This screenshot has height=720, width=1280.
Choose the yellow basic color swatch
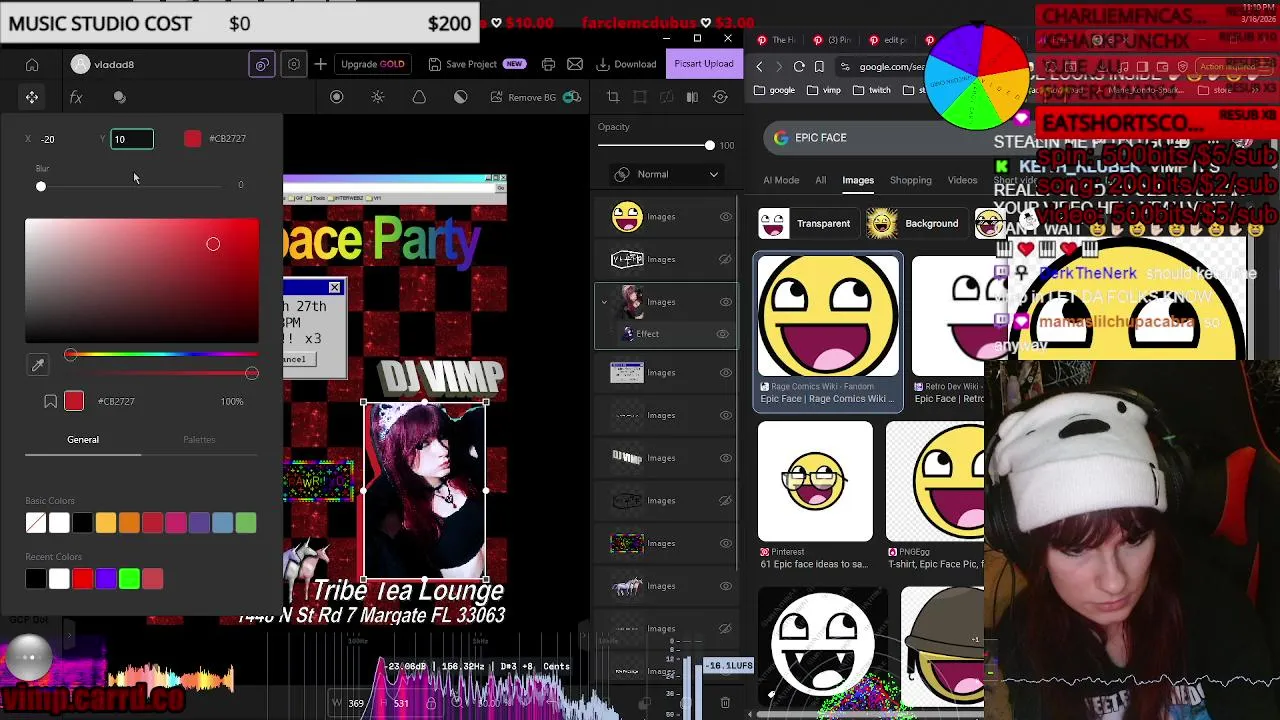[x=106, y=523]
